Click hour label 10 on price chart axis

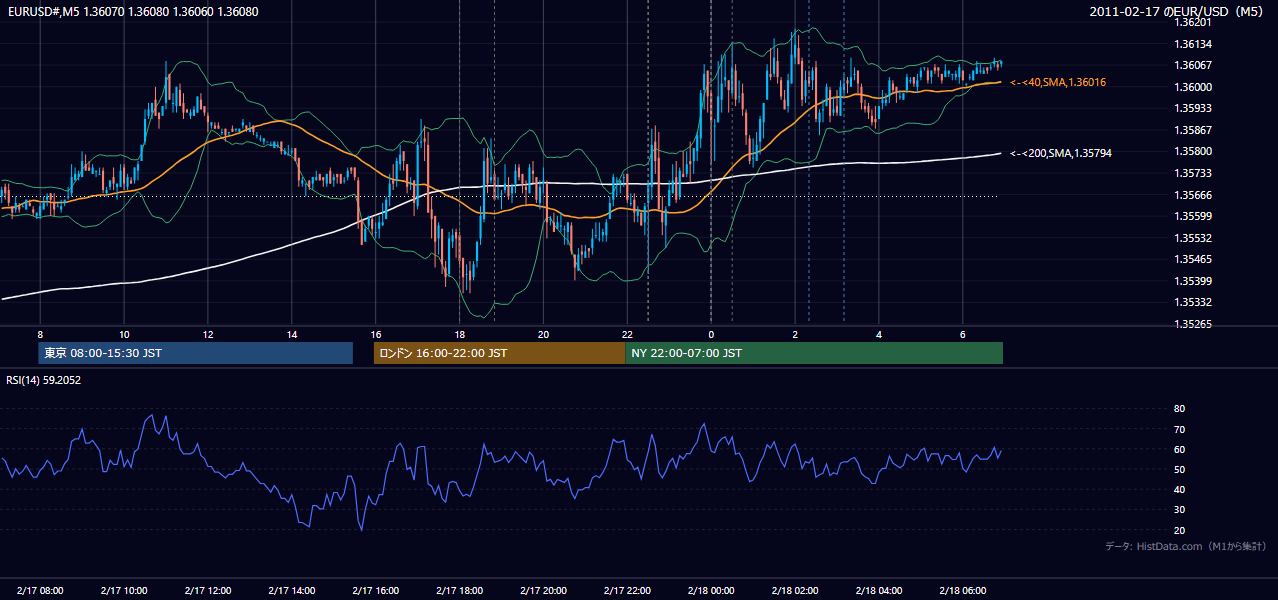[x=124, y=334]
